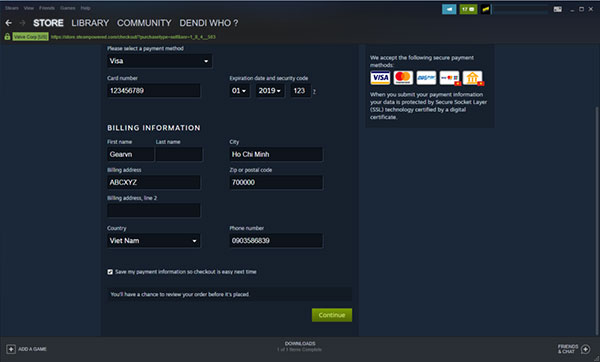Open Friends & Chat icon

(585, 349)
